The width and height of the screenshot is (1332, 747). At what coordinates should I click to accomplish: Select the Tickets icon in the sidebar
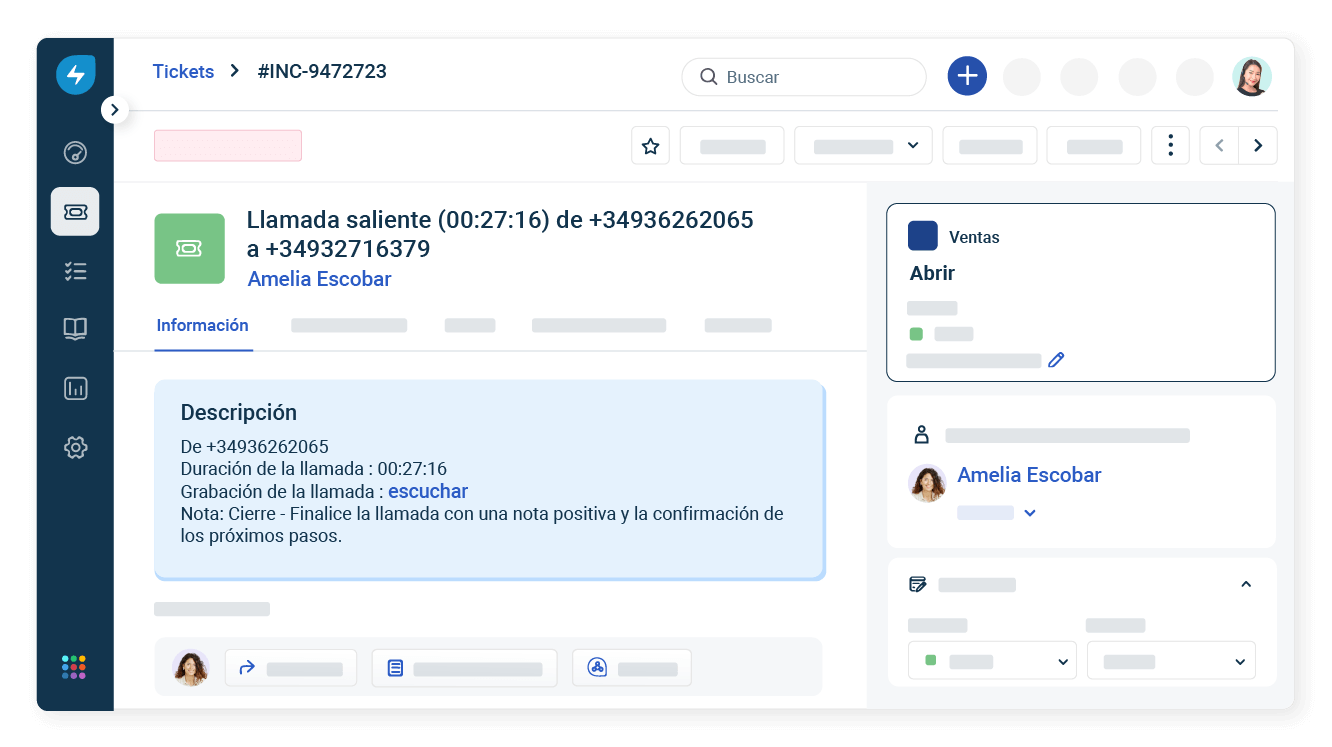coord(75,211)
